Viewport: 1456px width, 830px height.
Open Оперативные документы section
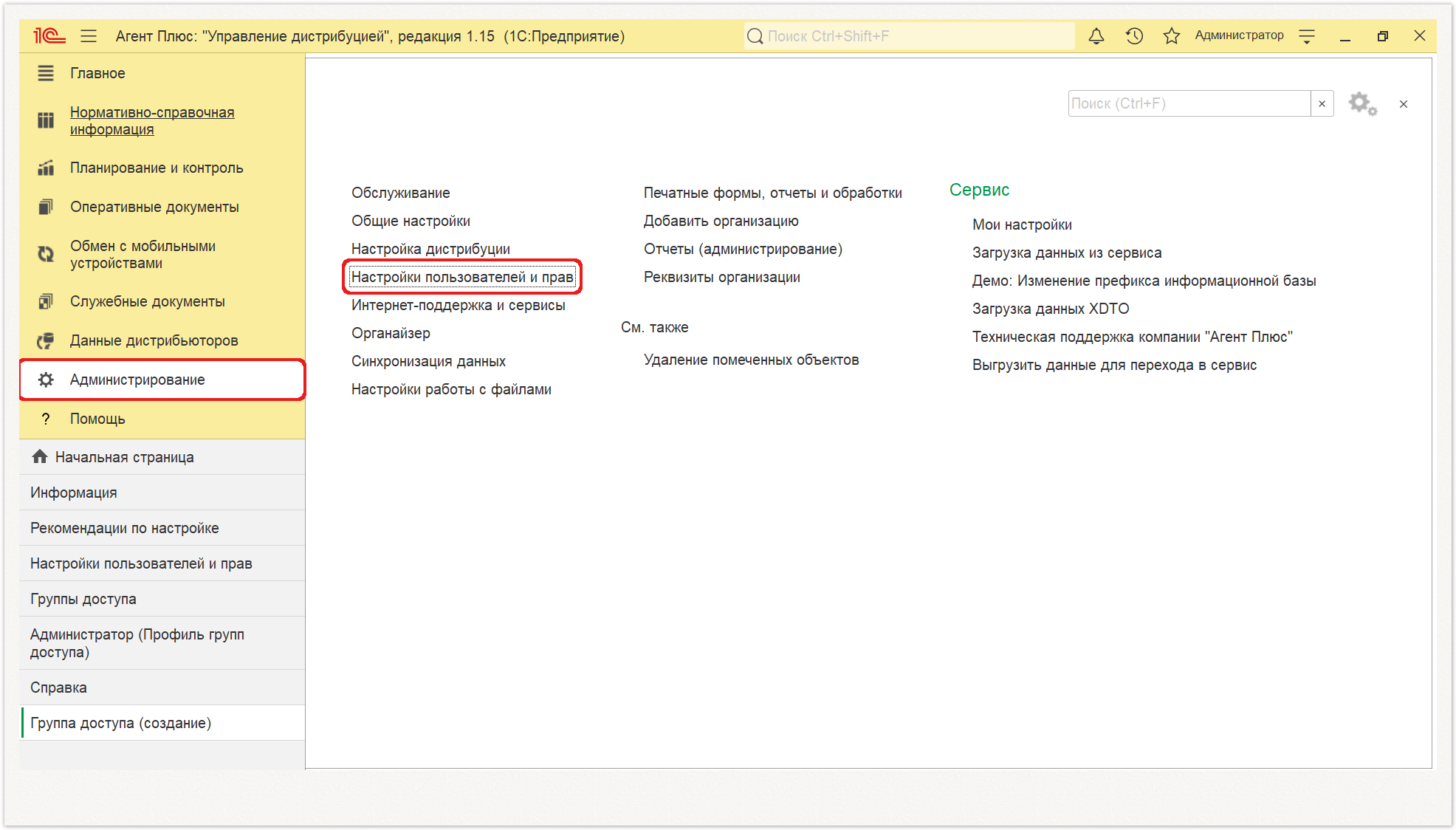(x=162, y=207)
